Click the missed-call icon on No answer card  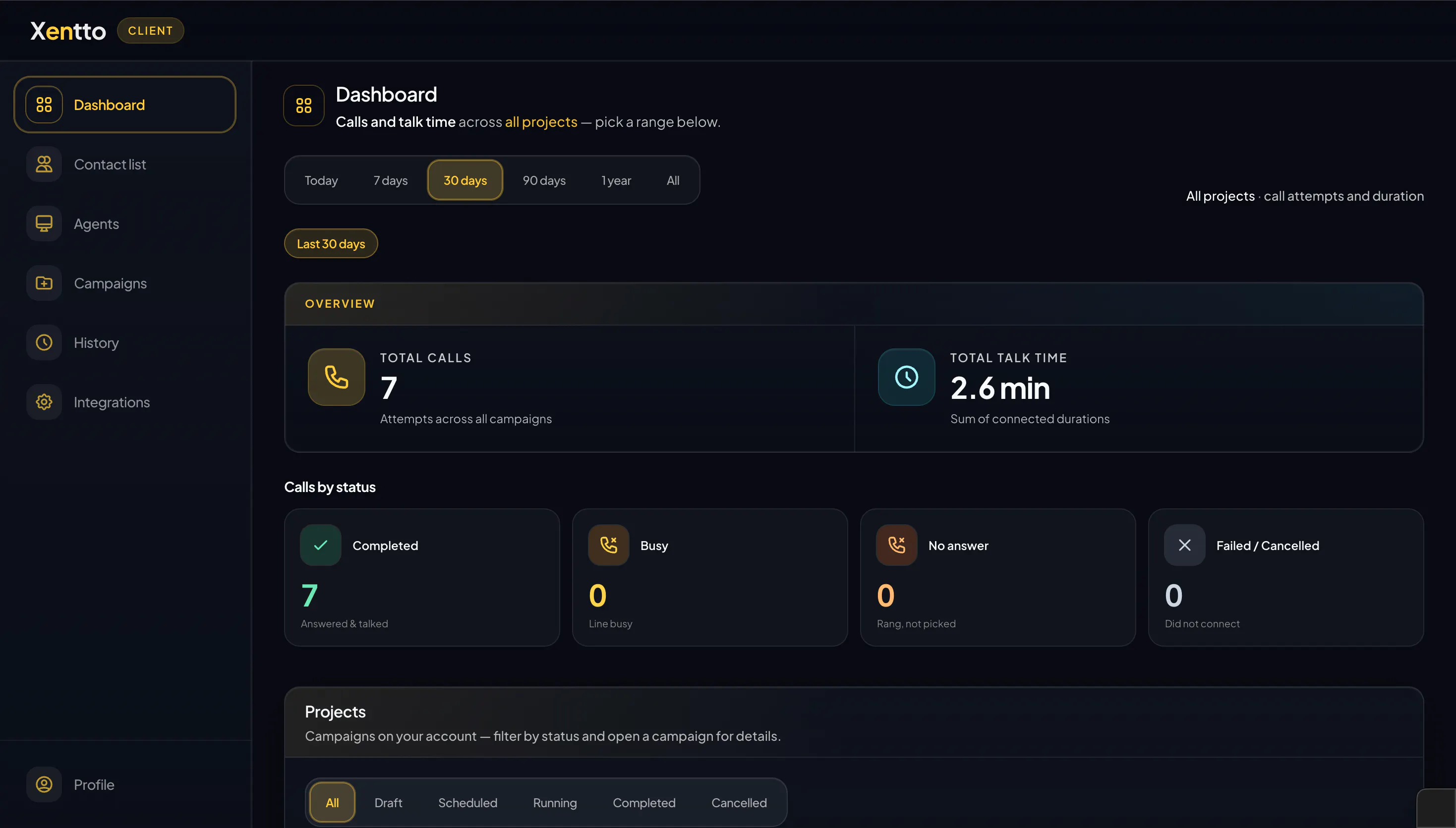(896, 545)
